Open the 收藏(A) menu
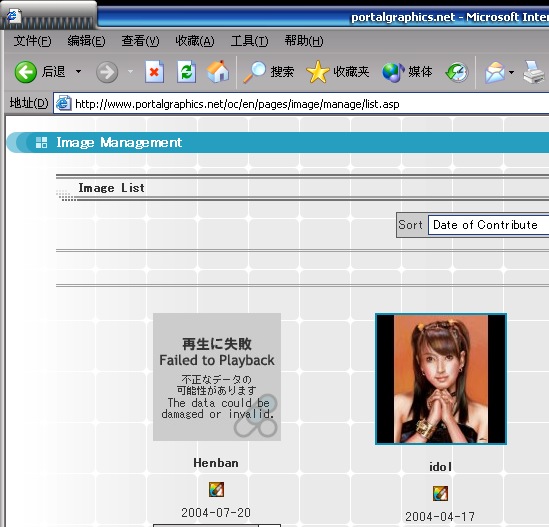Image resolution: width=549 pixels, height=527 pixels. coord(195,41)
